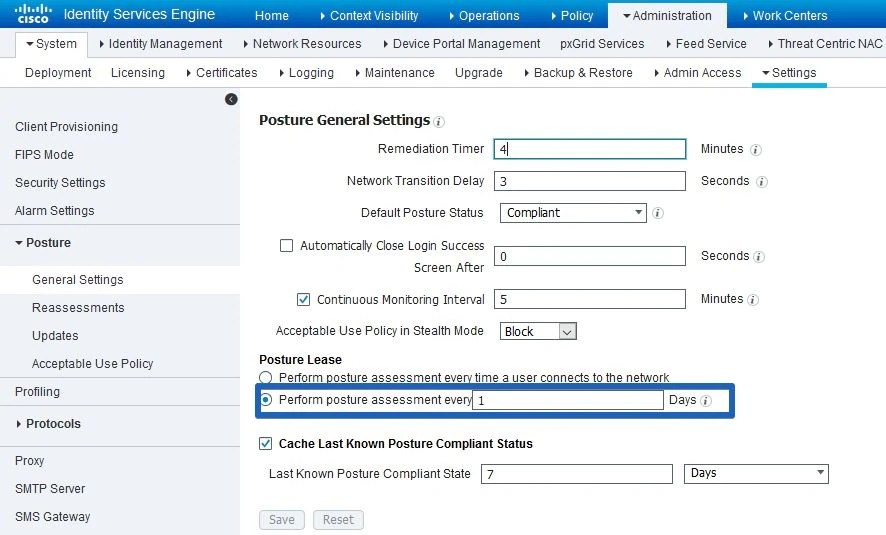Open Feed Service menu
Image resolution: width=886 pixels, height=535 pixels.
tap(706, 44)
